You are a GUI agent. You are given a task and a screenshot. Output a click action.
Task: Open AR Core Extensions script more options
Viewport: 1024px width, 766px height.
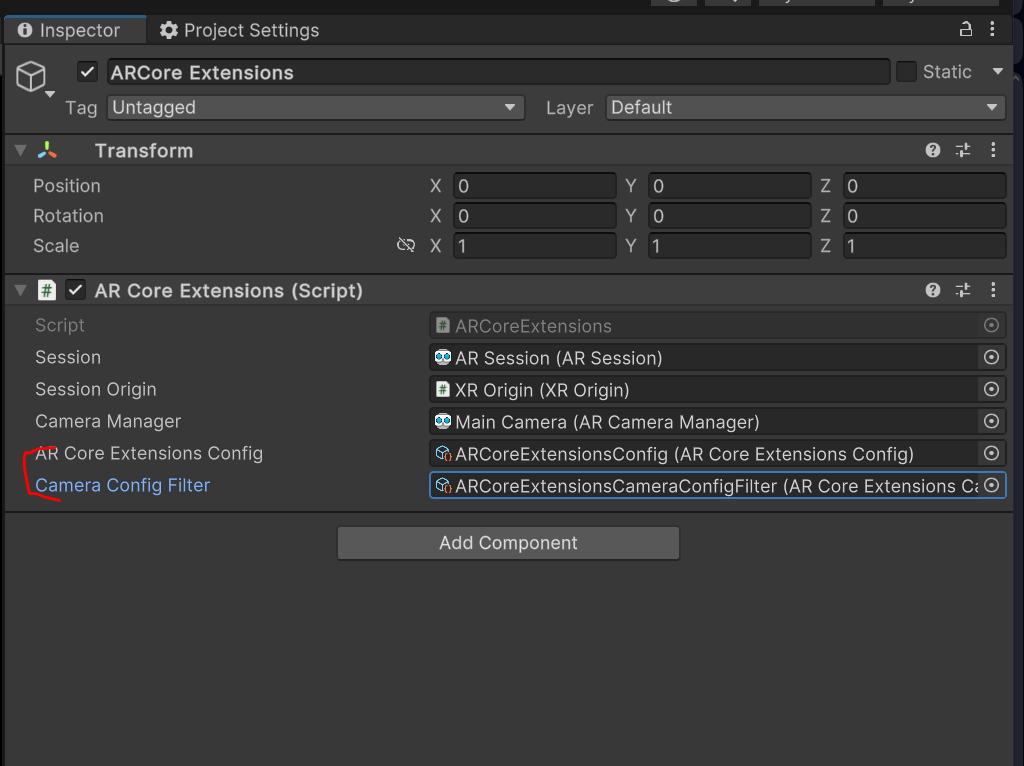click(x=993, y=290)
